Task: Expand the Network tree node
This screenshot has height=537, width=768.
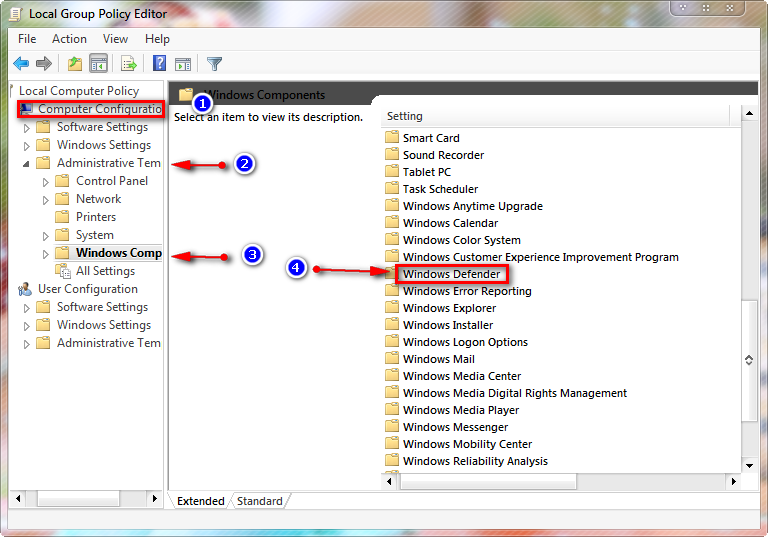Action: [x=46, y=200]
